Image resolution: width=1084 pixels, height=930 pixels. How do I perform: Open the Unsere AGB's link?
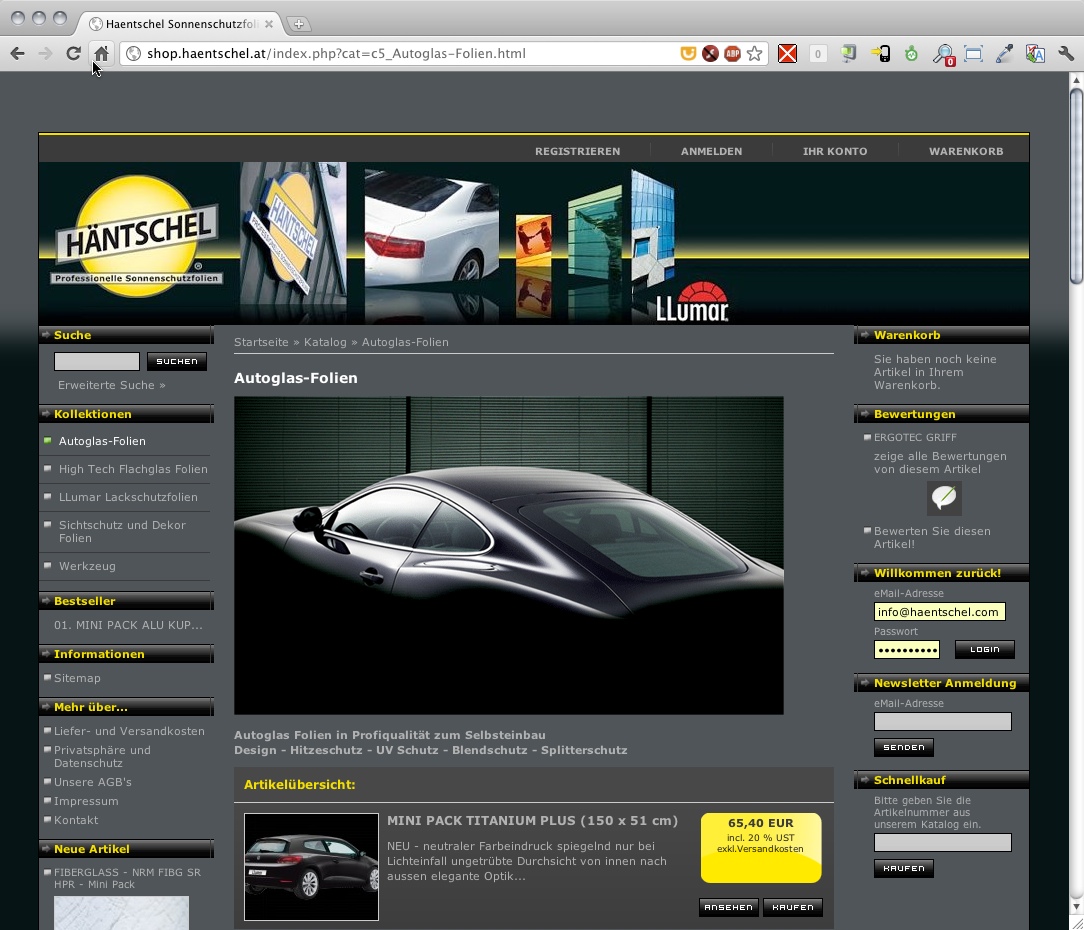[x=93, y=782]
